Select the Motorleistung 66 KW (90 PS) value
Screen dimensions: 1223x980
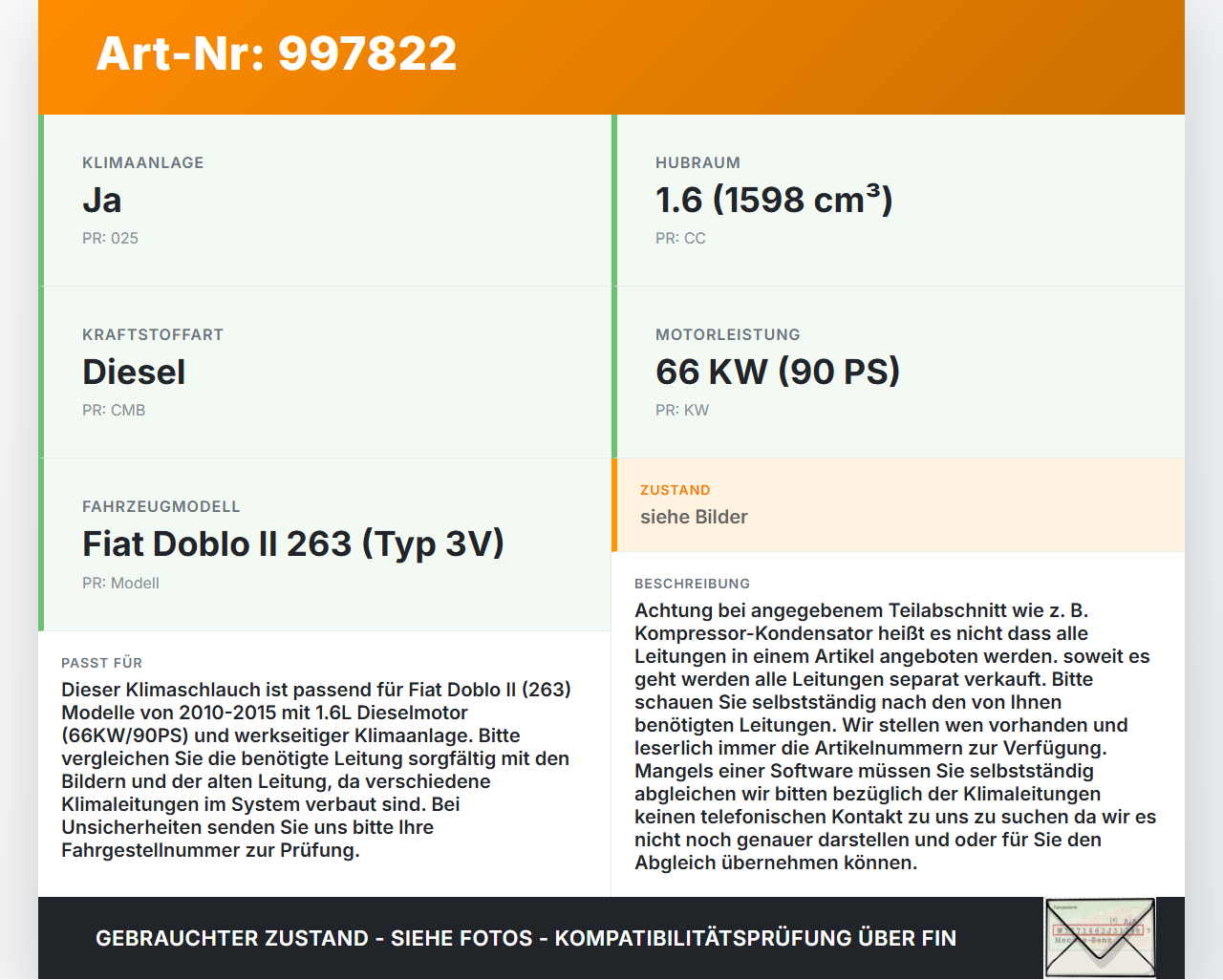click(x=778, y=372)
